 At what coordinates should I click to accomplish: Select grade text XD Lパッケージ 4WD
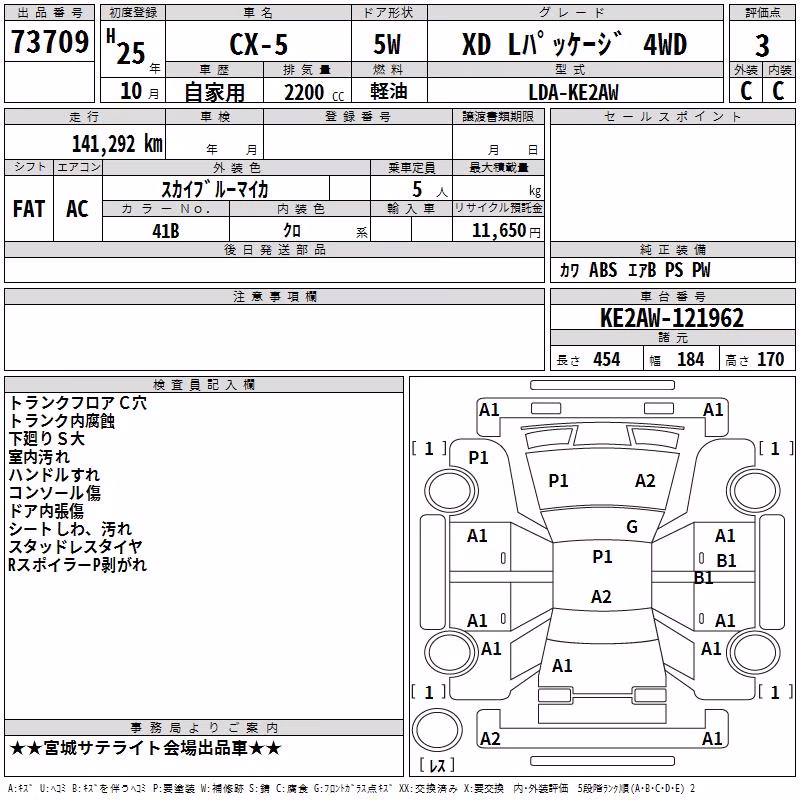pyautogui.click(x=574, y=44)
